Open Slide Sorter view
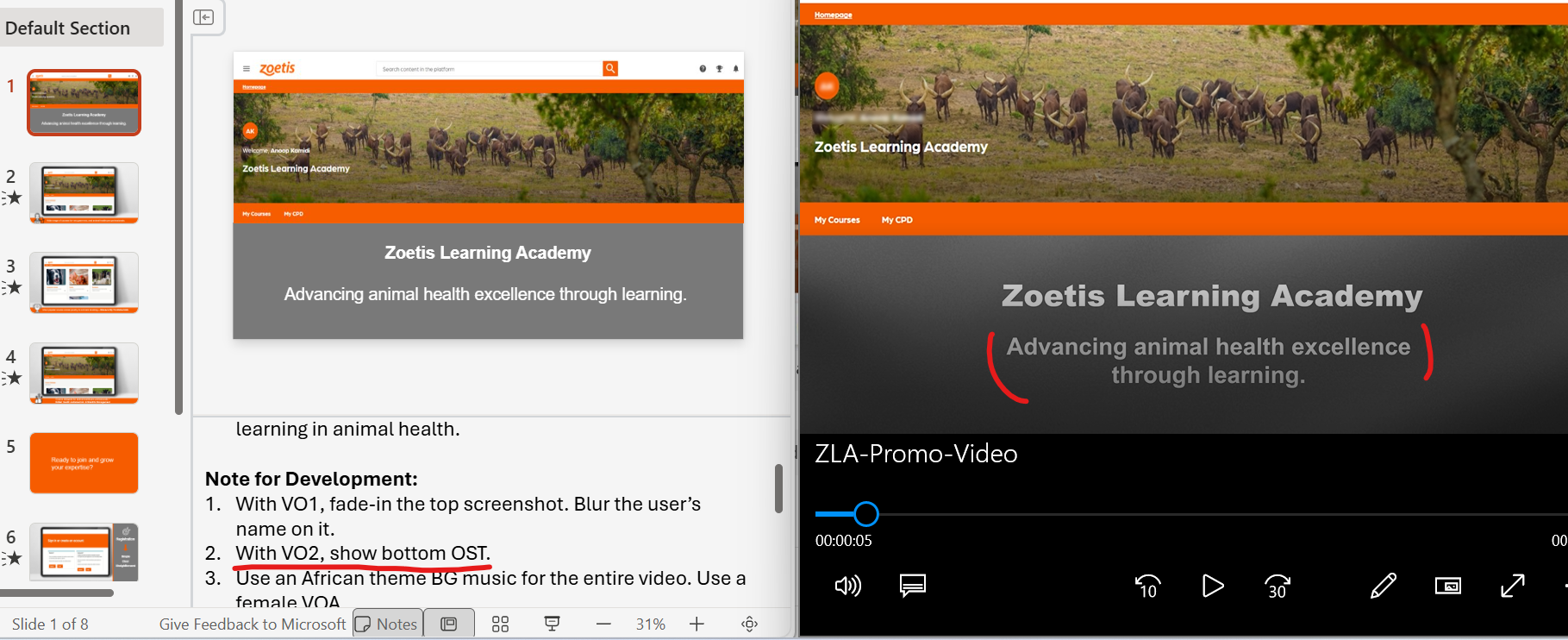 pyautogui.click(x=500, y=624)
